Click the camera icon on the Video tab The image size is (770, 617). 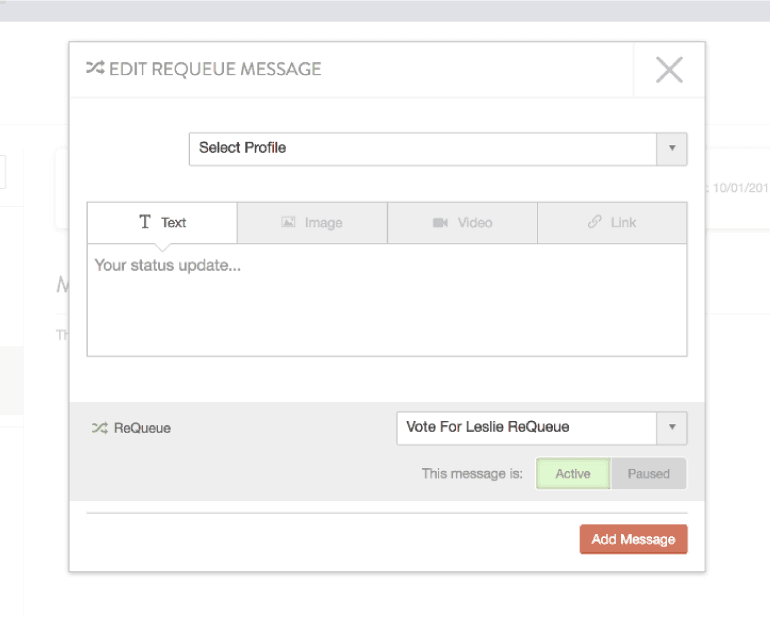(440, 223)
